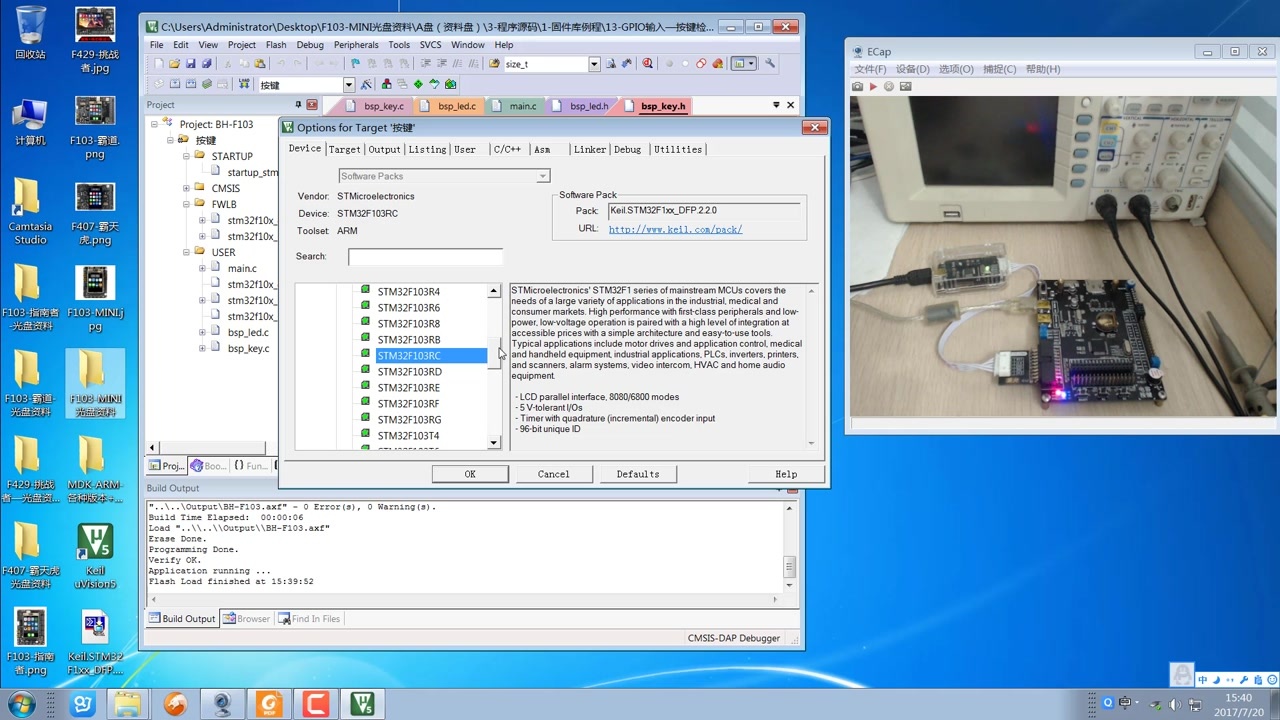Click the Open file toolbar icon
Image resolution: width=1280 pixels, height=720 pixels.
174,63
